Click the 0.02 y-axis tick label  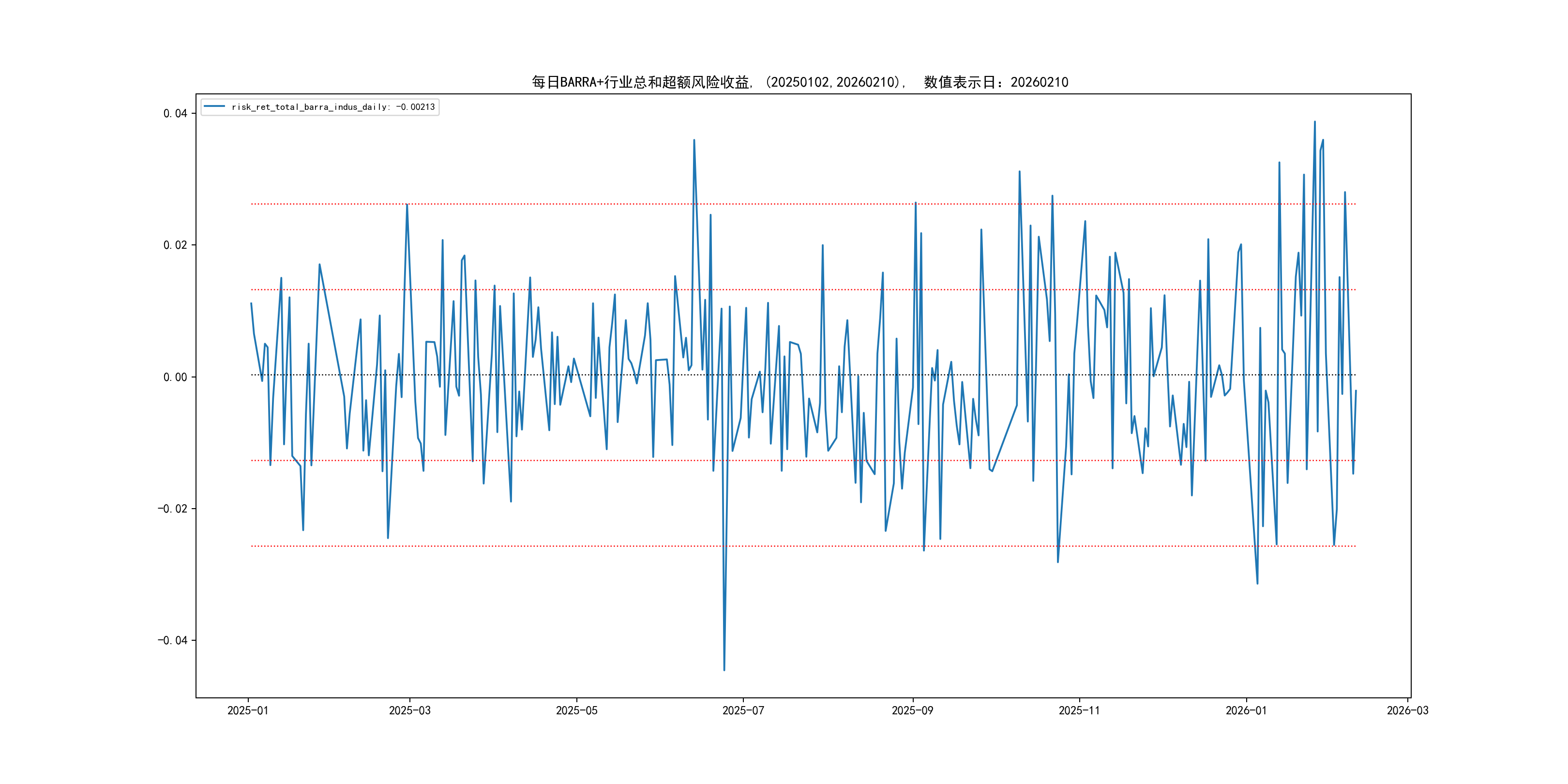coord(175,245)
